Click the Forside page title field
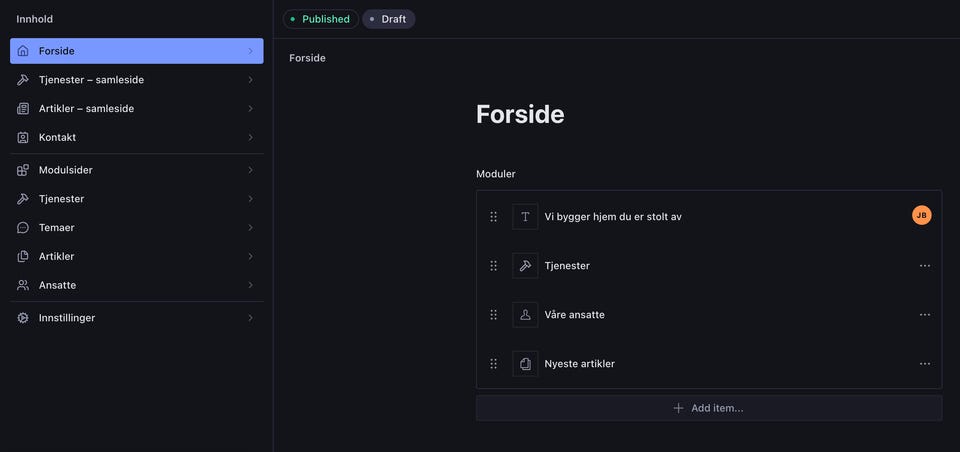This screenshot has height=452, width=960. pos(520,114)
